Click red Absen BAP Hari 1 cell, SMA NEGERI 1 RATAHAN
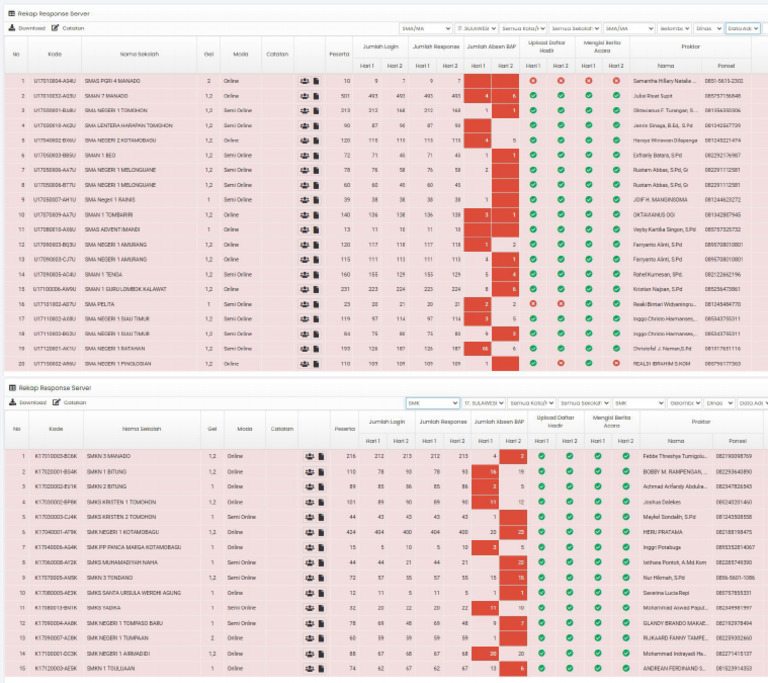Viewport: 768px width, 683px height. 478,349
